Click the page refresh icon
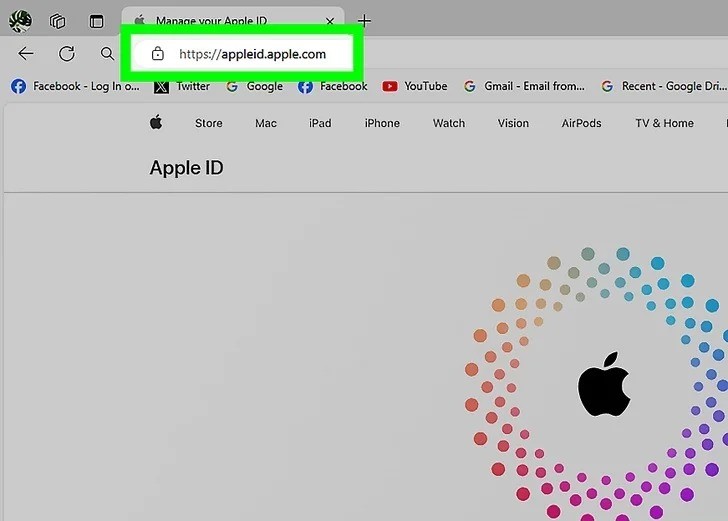Viewport: 728px width, 521px height. pyautogui.click(x=67, y=54)
